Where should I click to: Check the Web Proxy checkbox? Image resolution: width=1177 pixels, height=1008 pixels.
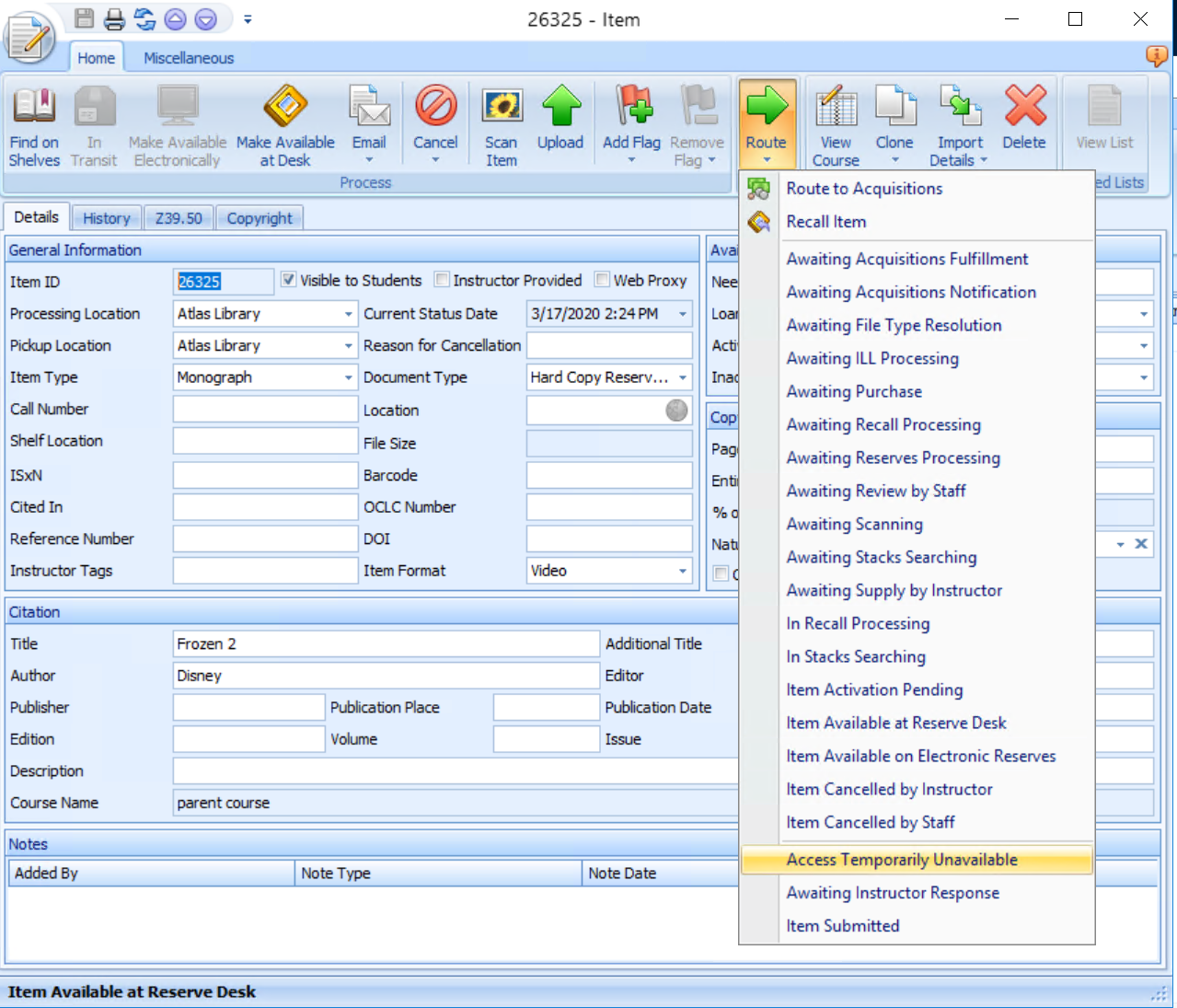(x=602, y=280)
